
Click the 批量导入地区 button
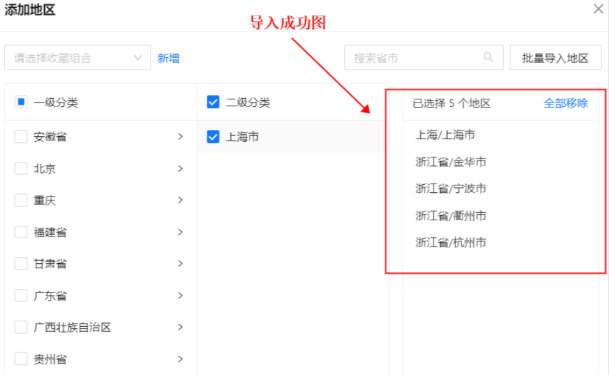click(x=555, y=58)
